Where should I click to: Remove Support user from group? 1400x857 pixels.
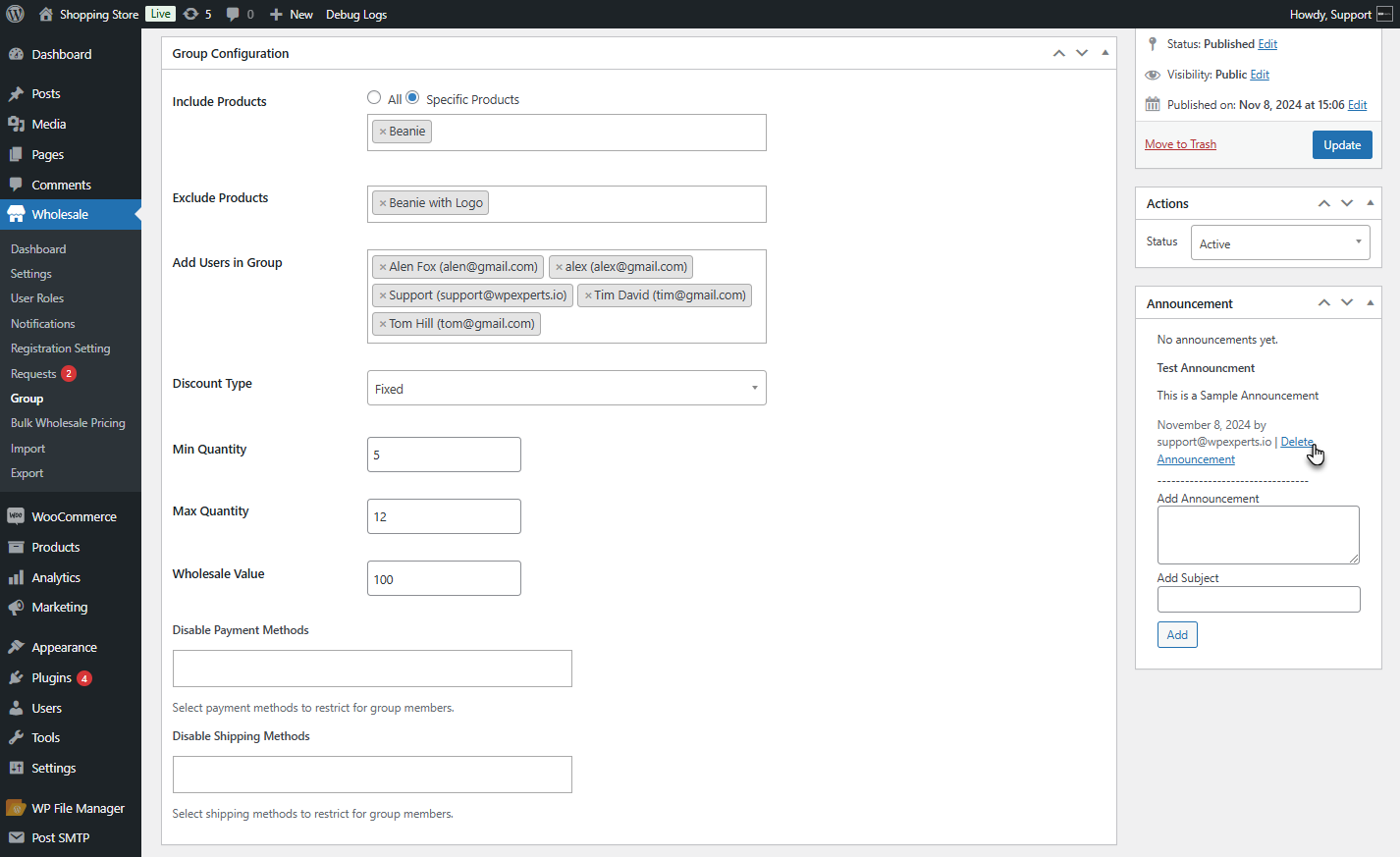click(x=383, y=295)
